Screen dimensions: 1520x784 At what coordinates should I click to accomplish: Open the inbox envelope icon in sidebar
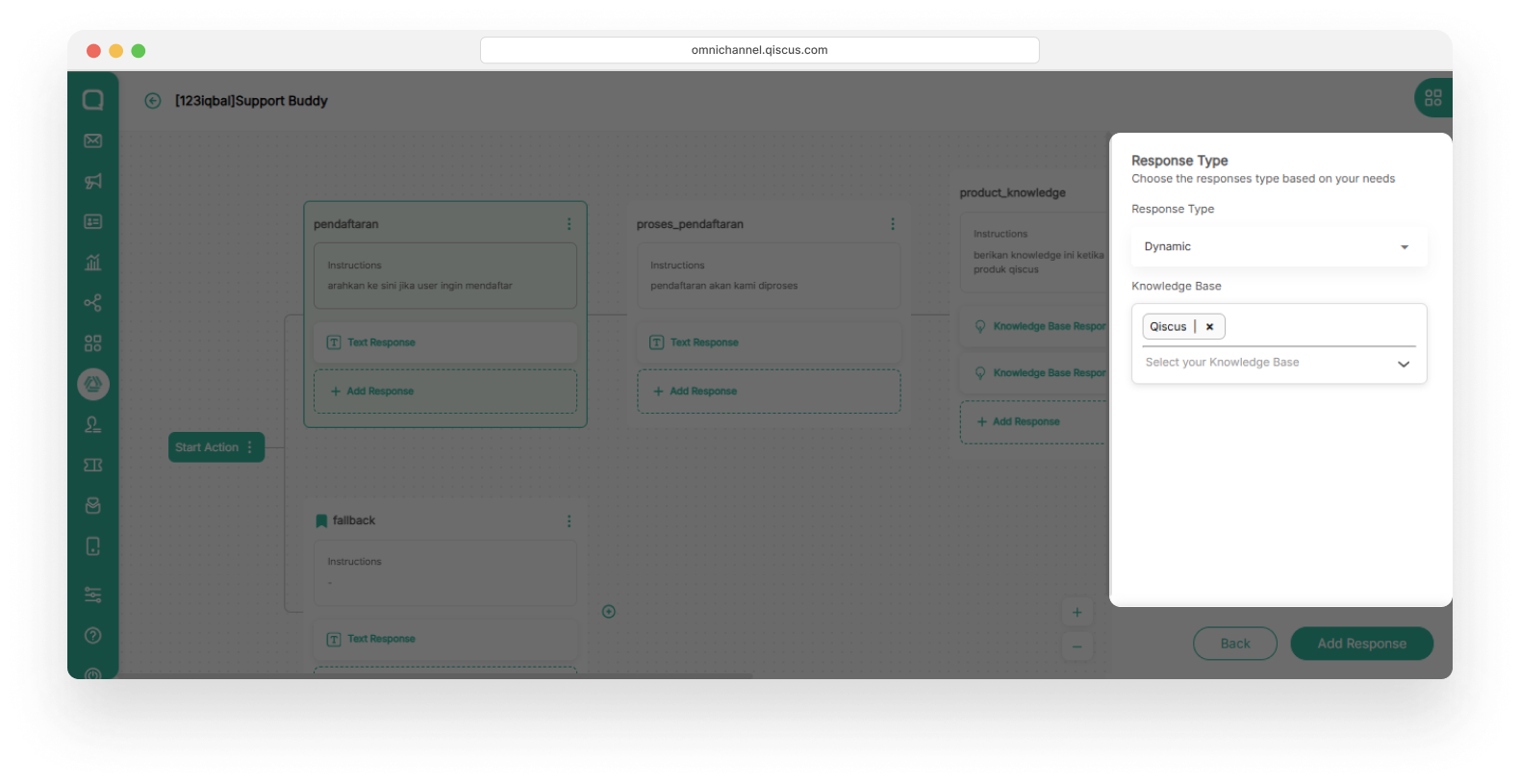[x=93, y=141]
